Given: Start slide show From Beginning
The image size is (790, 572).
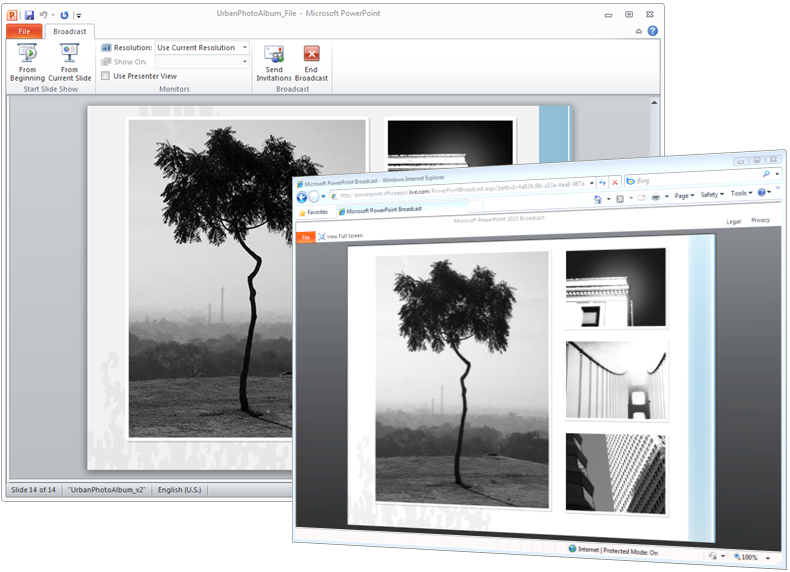Looking at the screenshot, I should (27, 62).
